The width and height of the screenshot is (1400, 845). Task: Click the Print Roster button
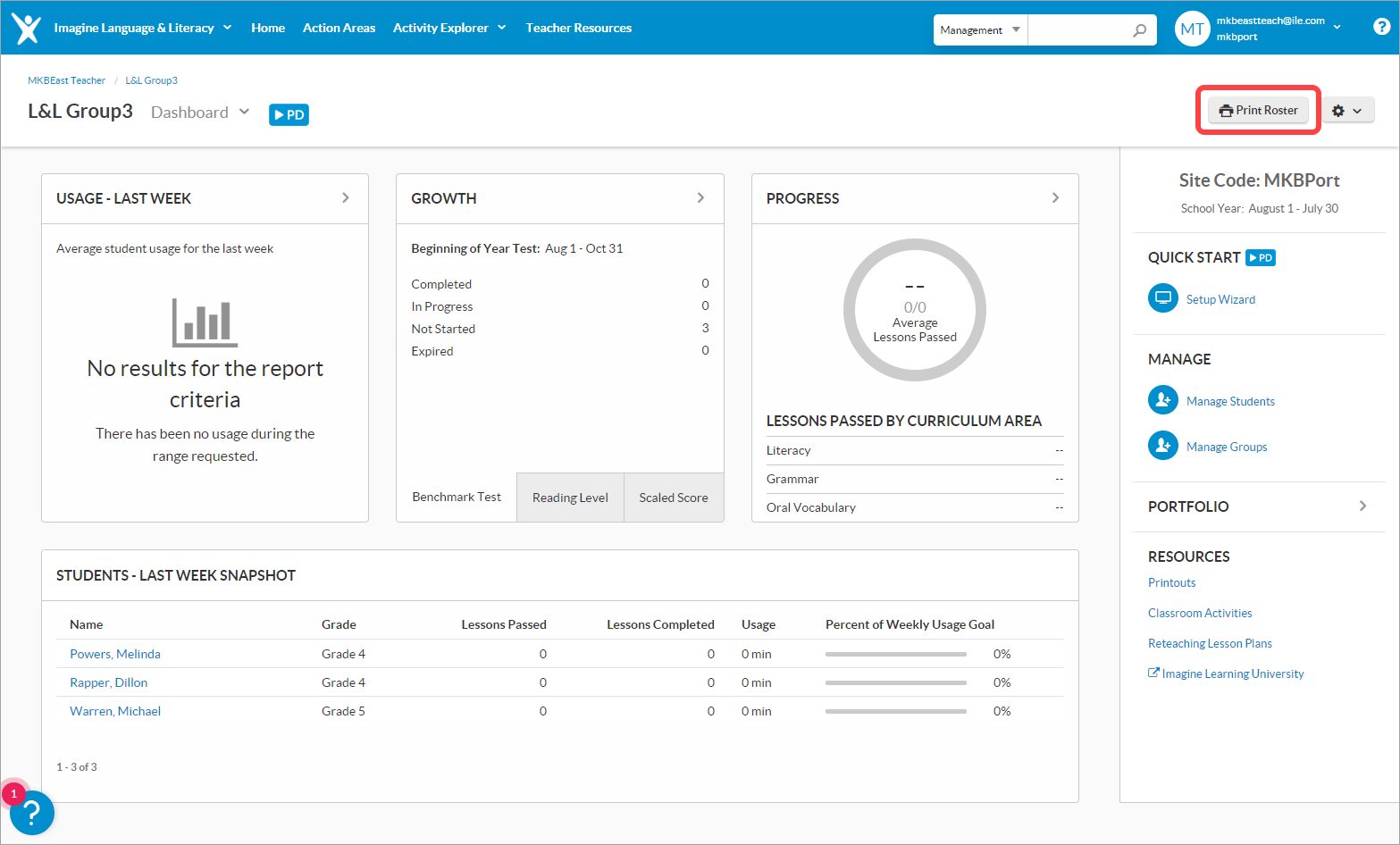click(1258, 111)
